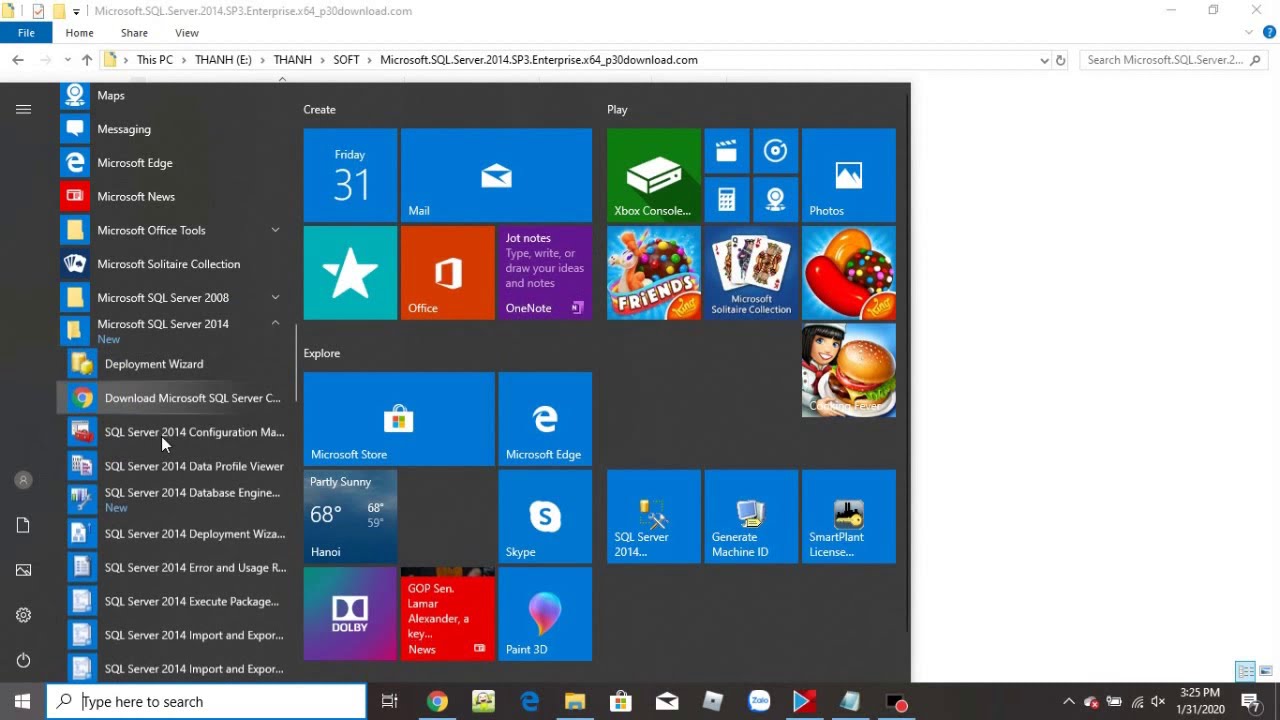Open Maps from the app list
Image resolution: width=1280 pixels, height=720 pixels.
[171, 96]
